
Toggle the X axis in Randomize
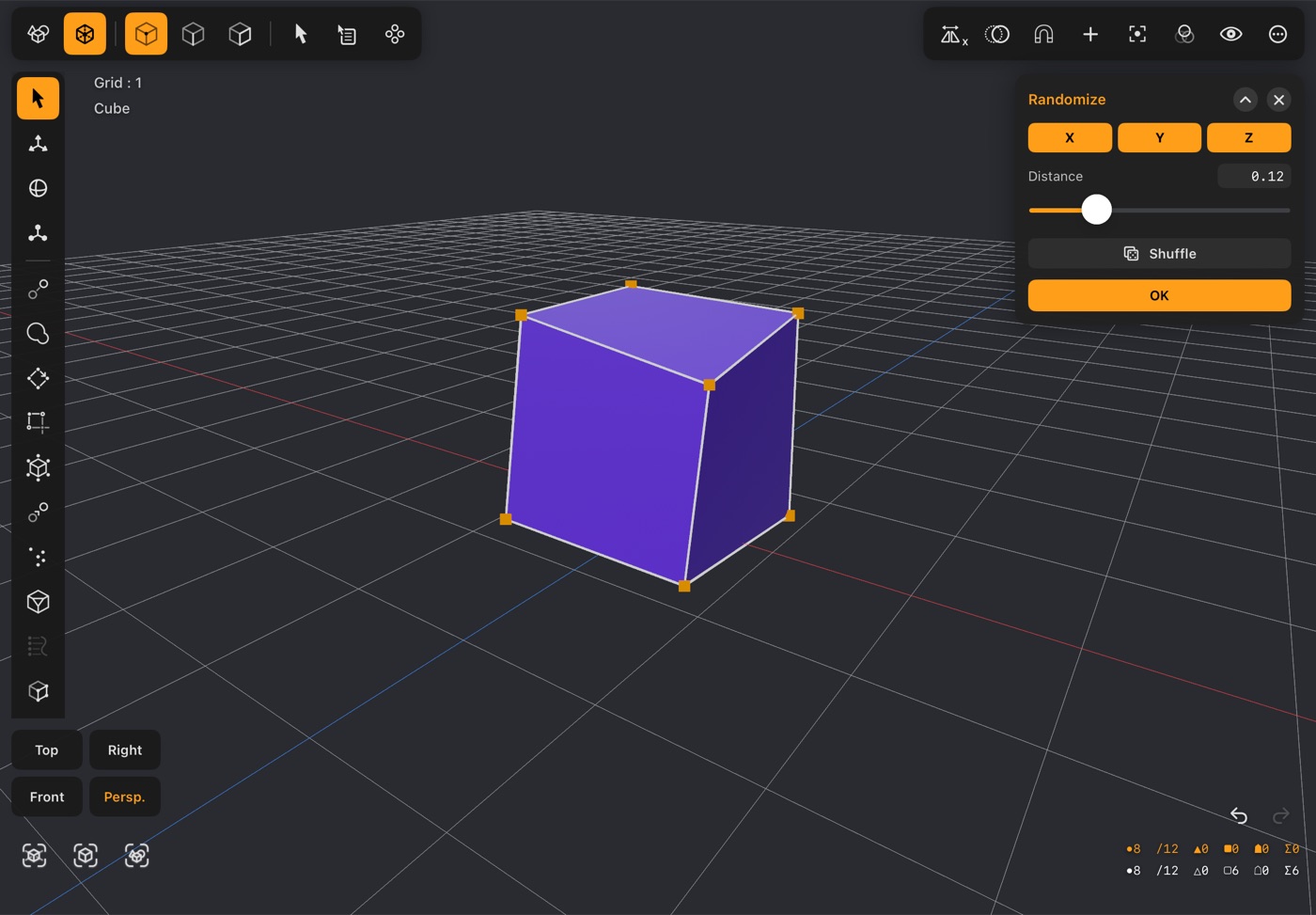click(1070, 137)
